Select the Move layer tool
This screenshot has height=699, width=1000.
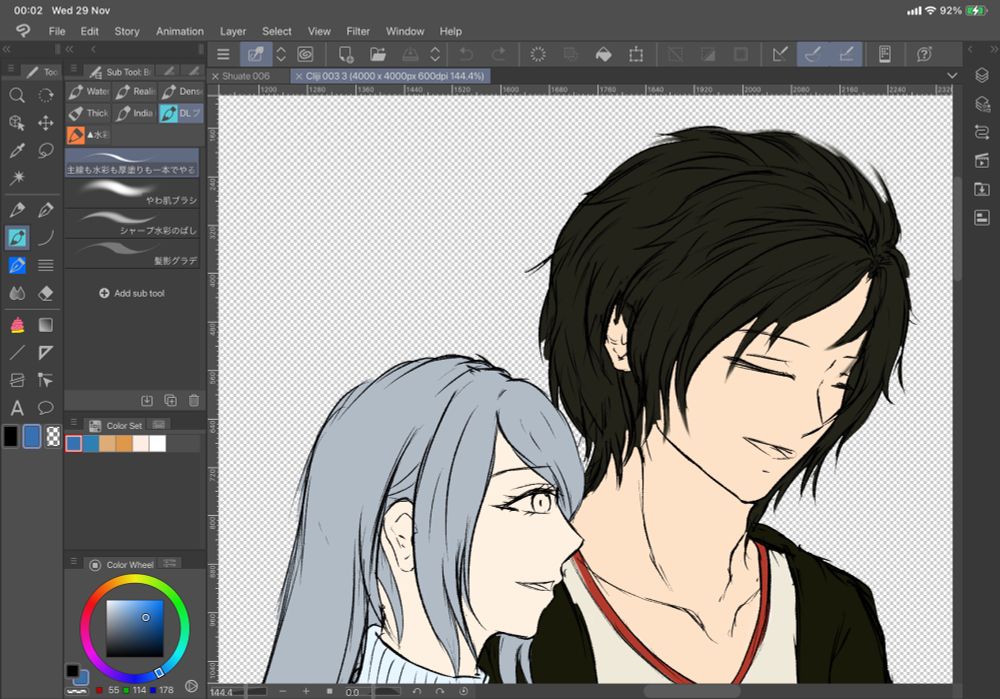(x=46, y=123)
